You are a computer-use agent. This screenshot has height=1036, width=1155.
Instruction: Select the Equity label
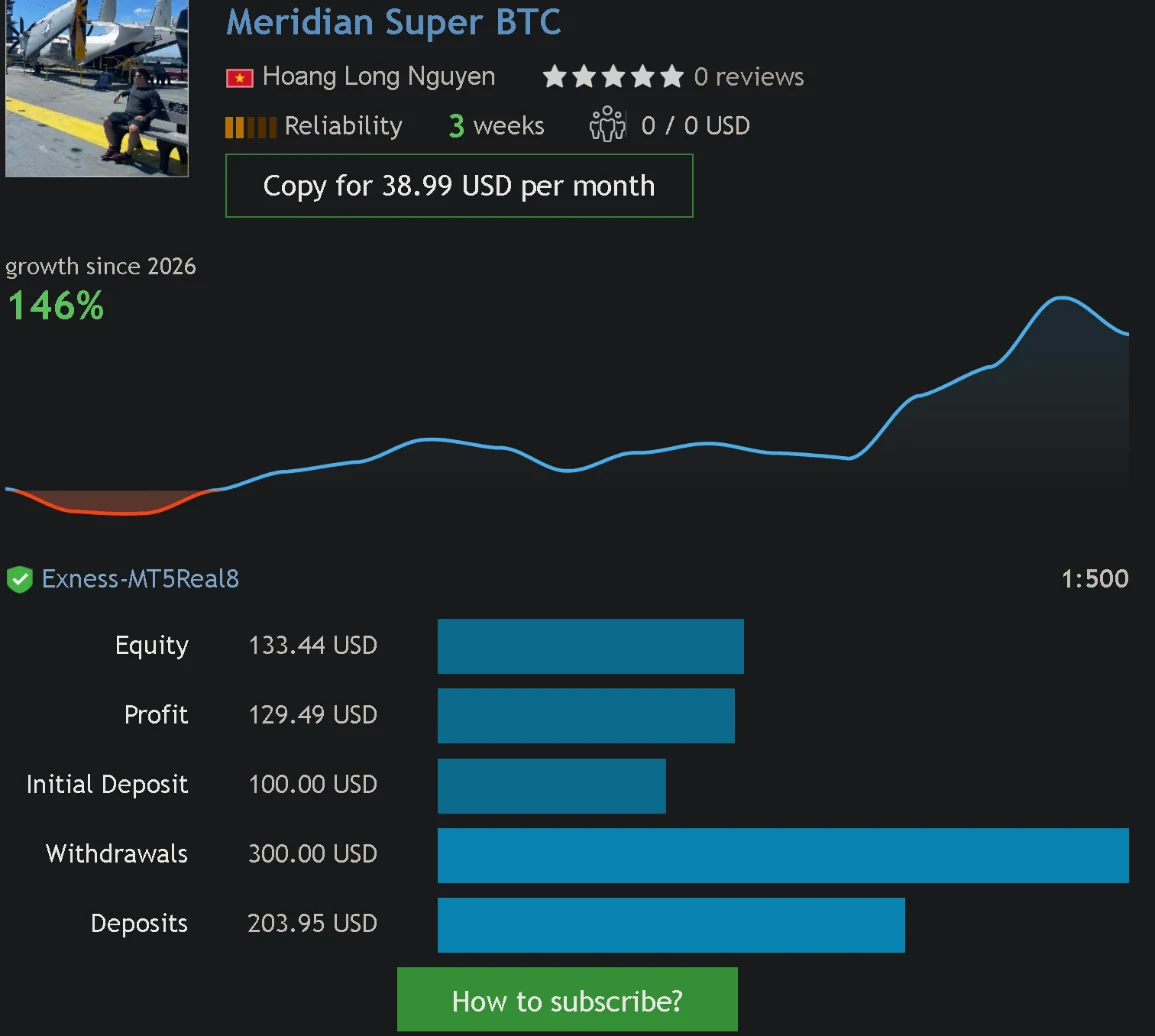point(152,646)
